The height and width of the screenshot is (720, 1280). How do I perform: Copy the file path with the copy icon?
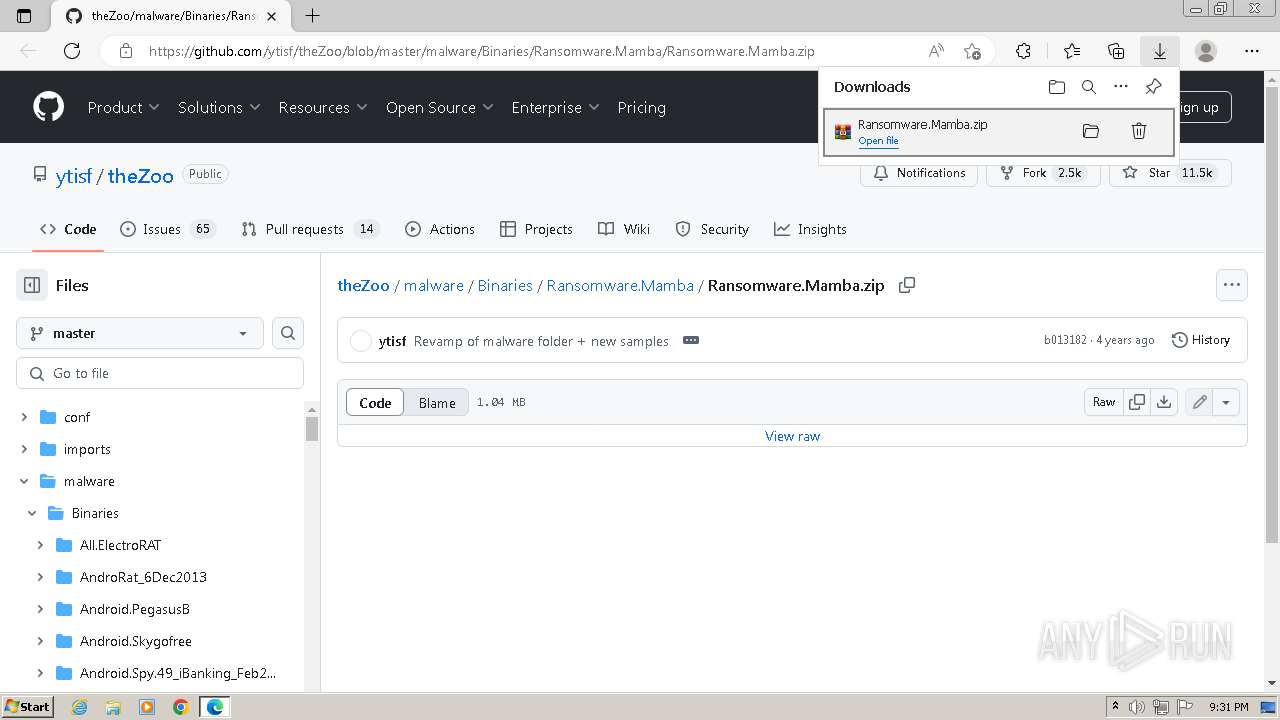point(907,285)
